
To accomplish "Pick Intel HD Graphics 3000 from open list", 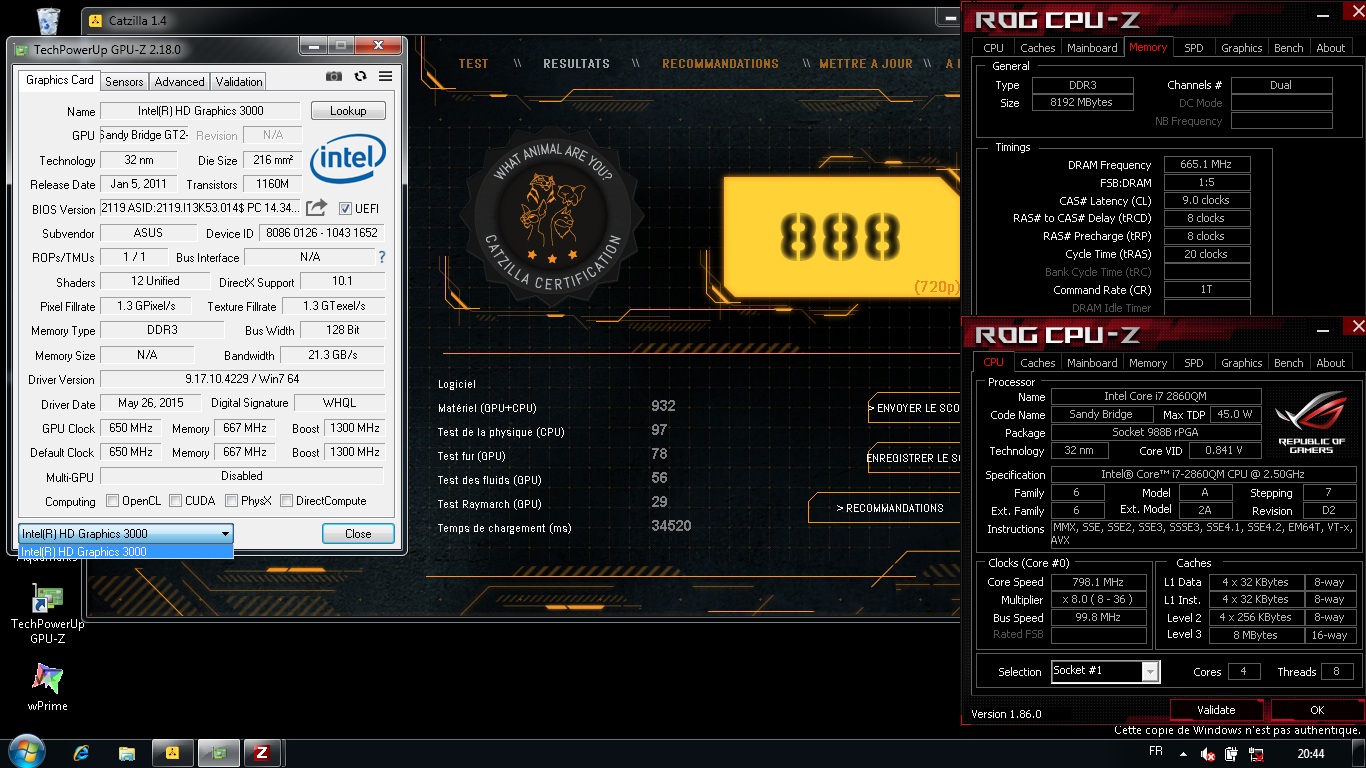I will pos(126,552).
